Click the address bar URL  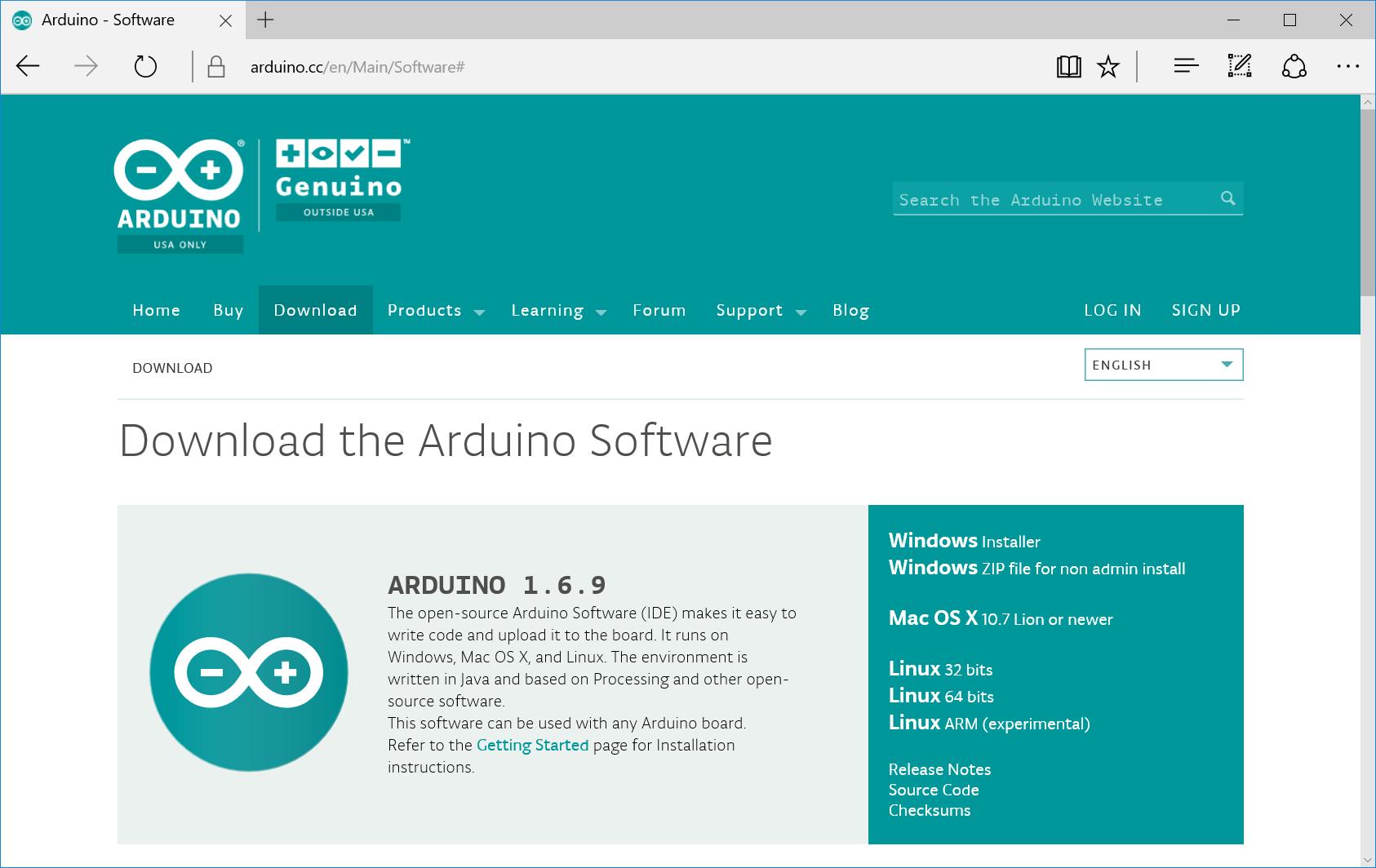357,67
